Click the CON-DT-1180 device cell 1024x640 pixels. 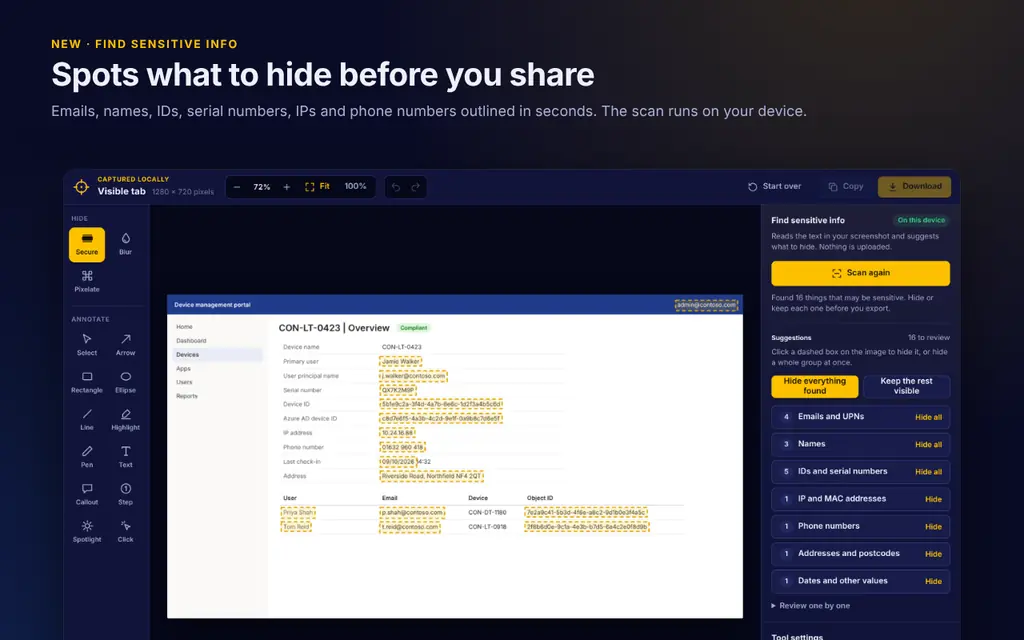pos(487,513)
